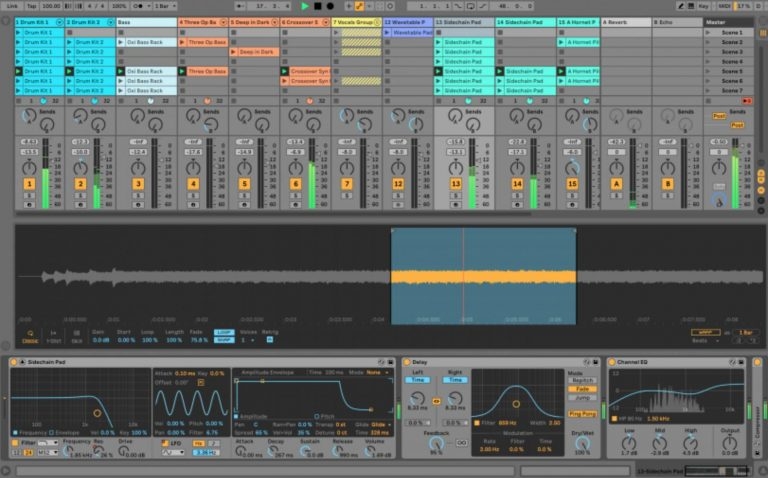Toggle track 1 activator button
Screen dimensions: 768x478
(x=29, y=185)
